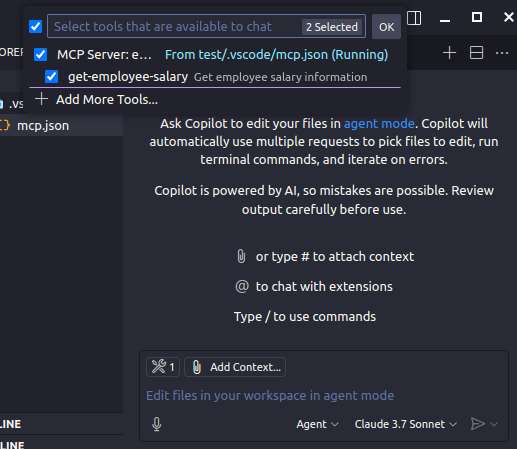Open the tools selector wrench icon
The width and height of the screenshot is (517, 449).
[163, 367]
